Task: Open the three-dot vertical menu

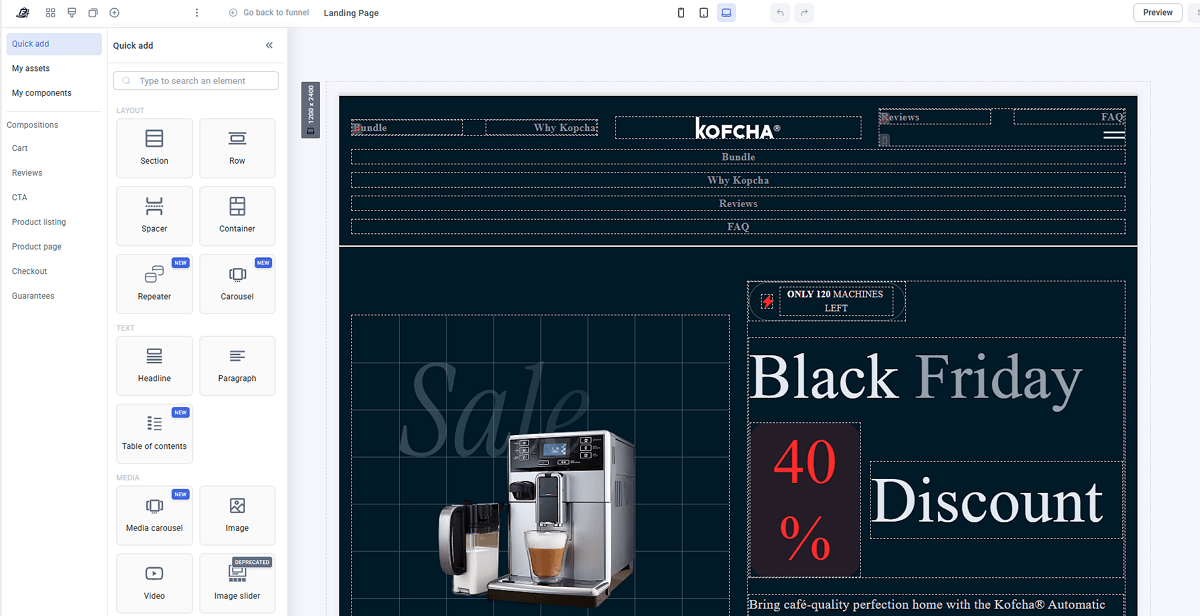Action: click(196, 13)
